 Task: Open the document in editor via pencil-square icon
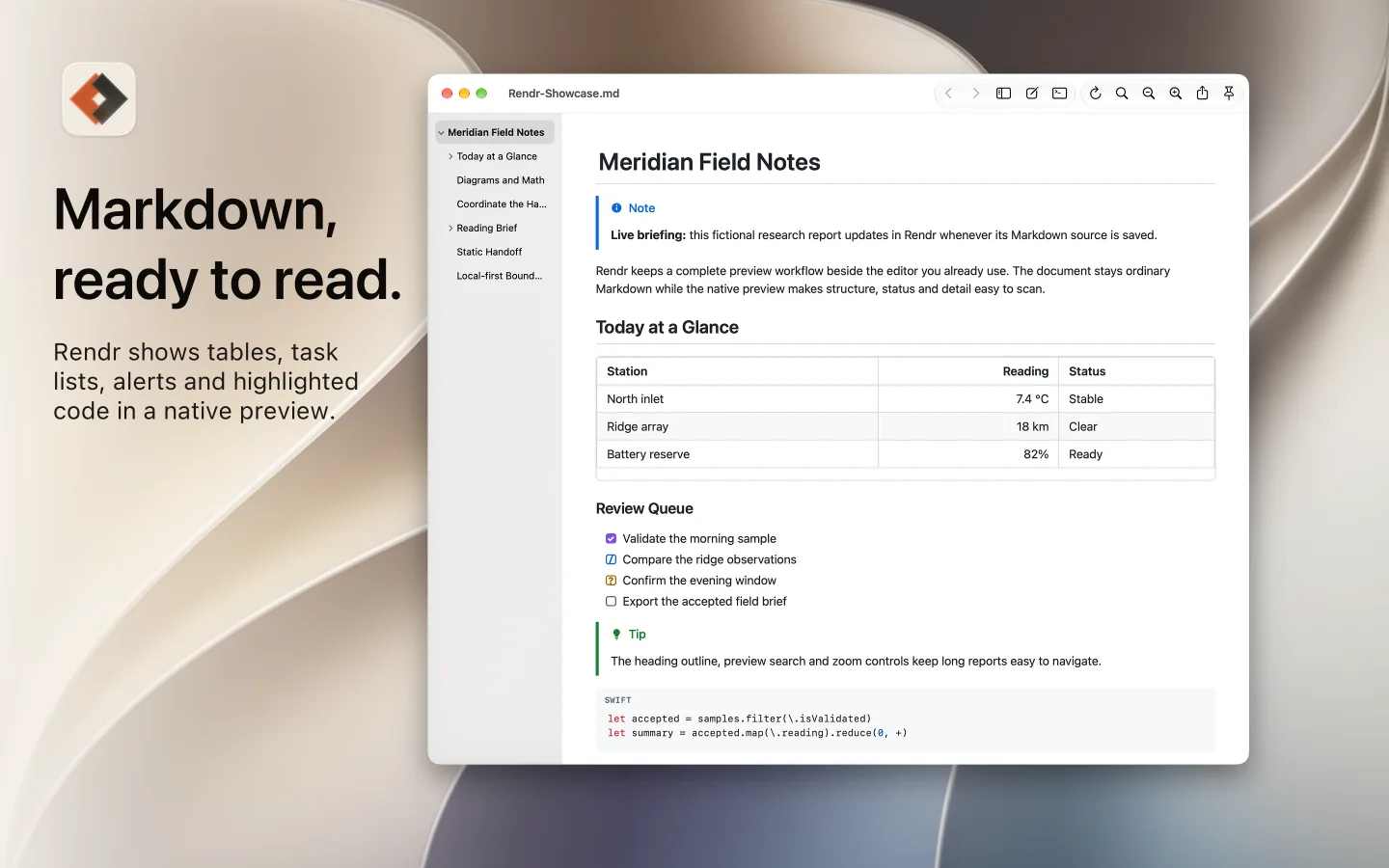click(1031, 94)
